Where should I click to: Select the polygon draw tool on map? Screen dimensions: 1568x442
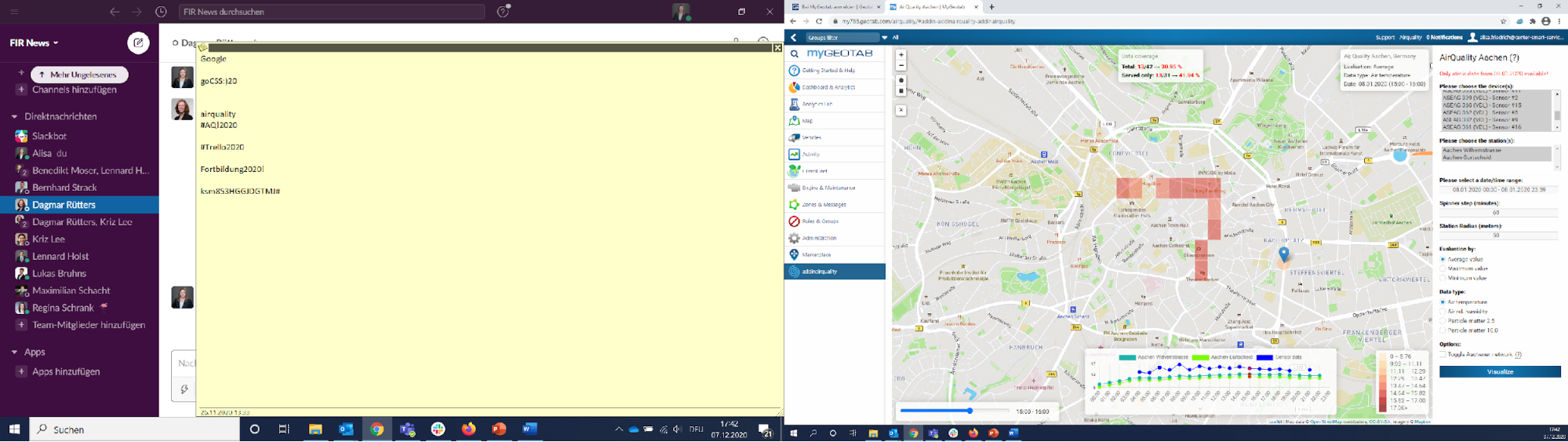(901, 81)
